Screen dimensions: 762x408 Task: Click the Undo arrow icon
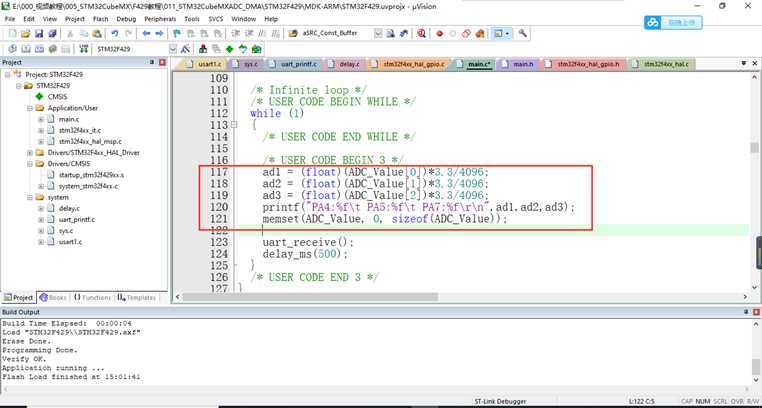(x=115, y=34)
